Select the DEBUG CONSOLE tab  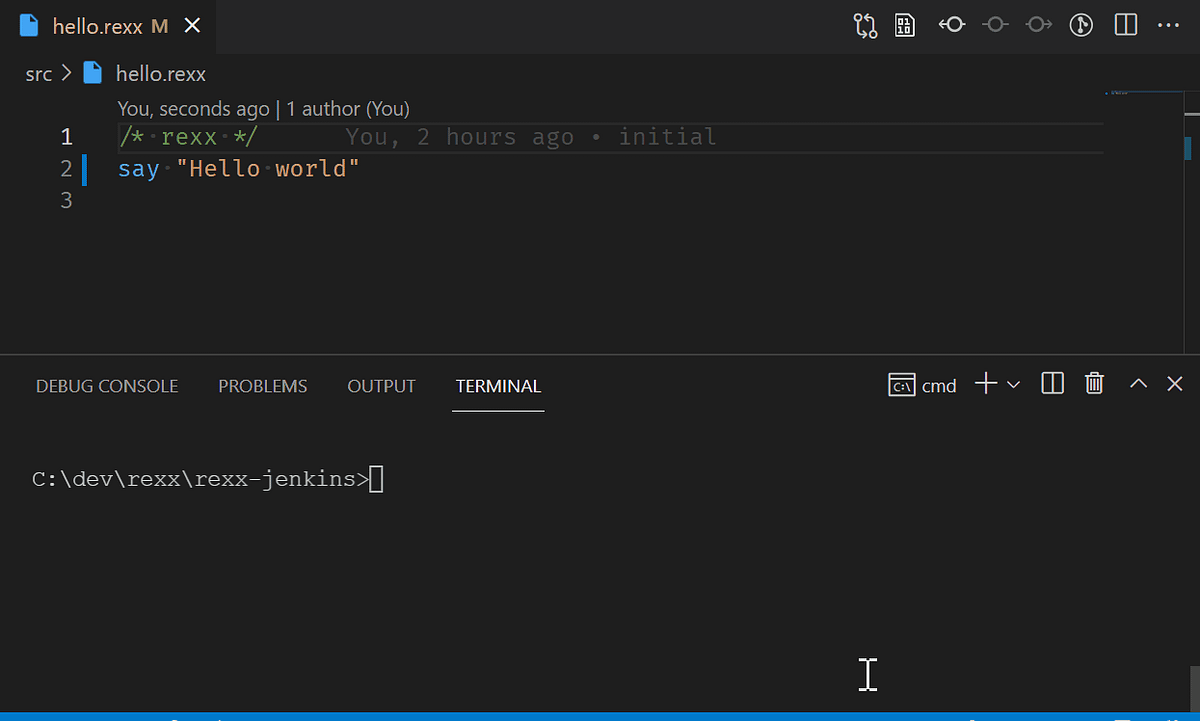(x=106, y=386)
